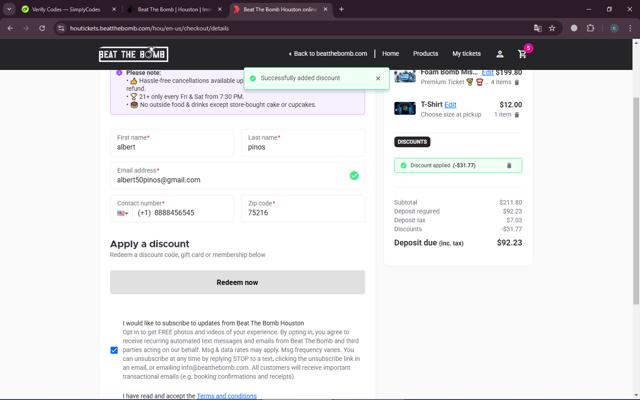The image size is (640, 400).
Task: Expand the country code flag dropdown
Action: [x=122, y=213]
